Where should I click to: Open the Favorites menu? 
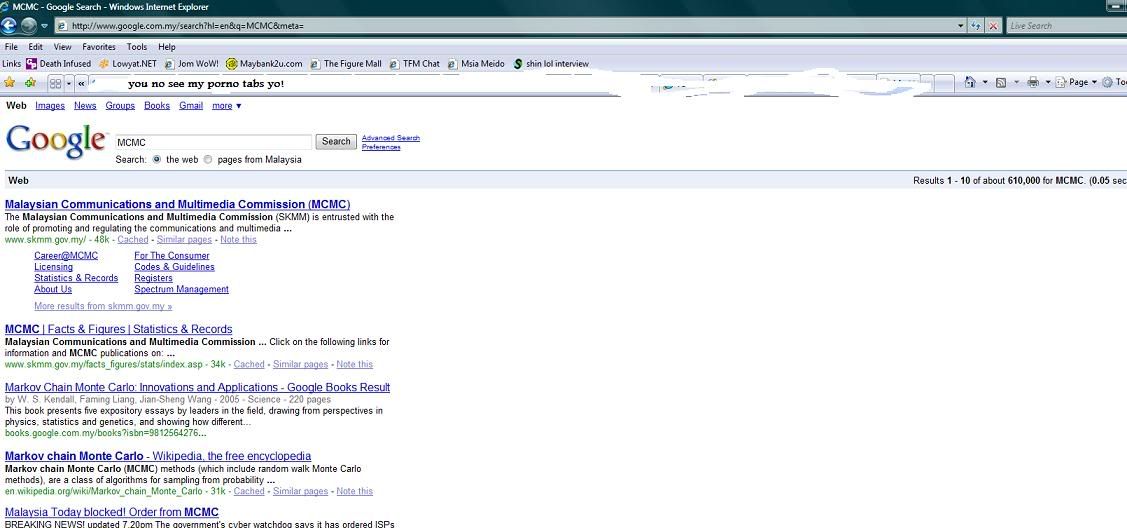coord(98,47)
